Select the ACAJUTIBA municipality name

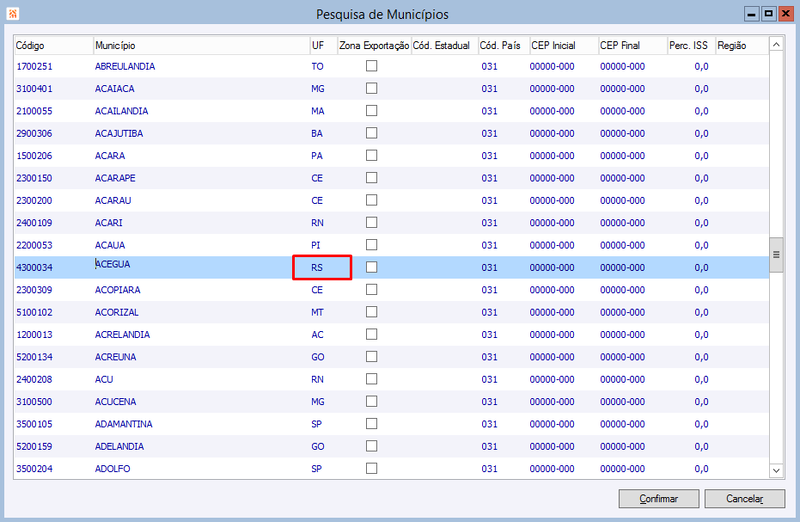click(x=119, y=134)
